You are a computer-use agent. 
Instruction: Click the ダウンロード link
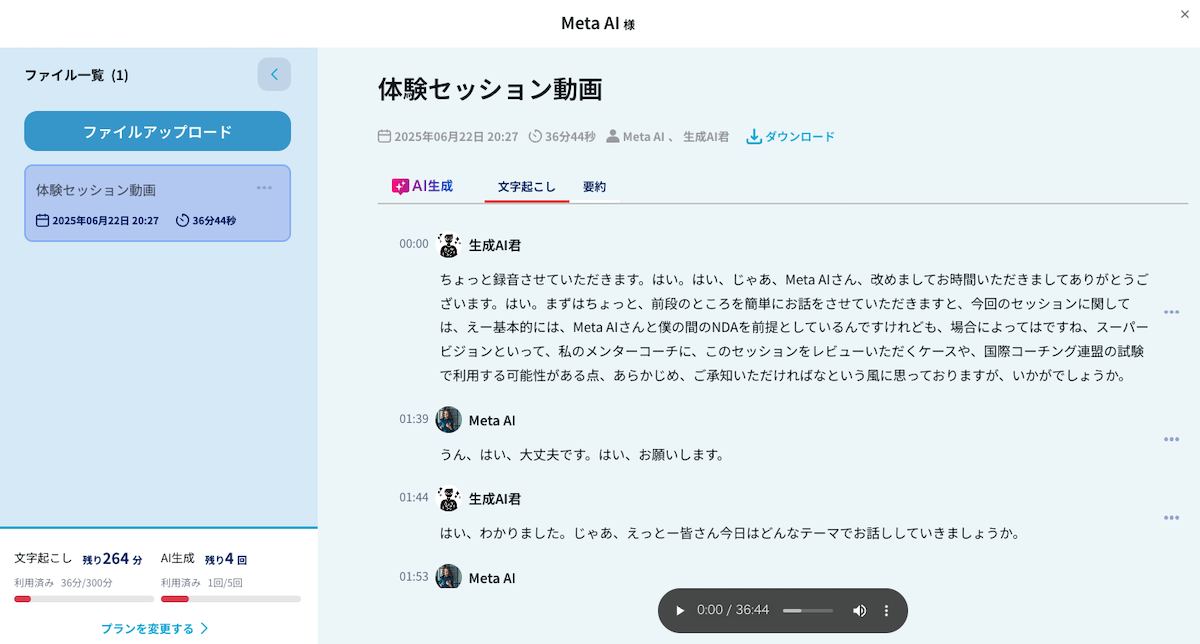(x=791, y=137)
